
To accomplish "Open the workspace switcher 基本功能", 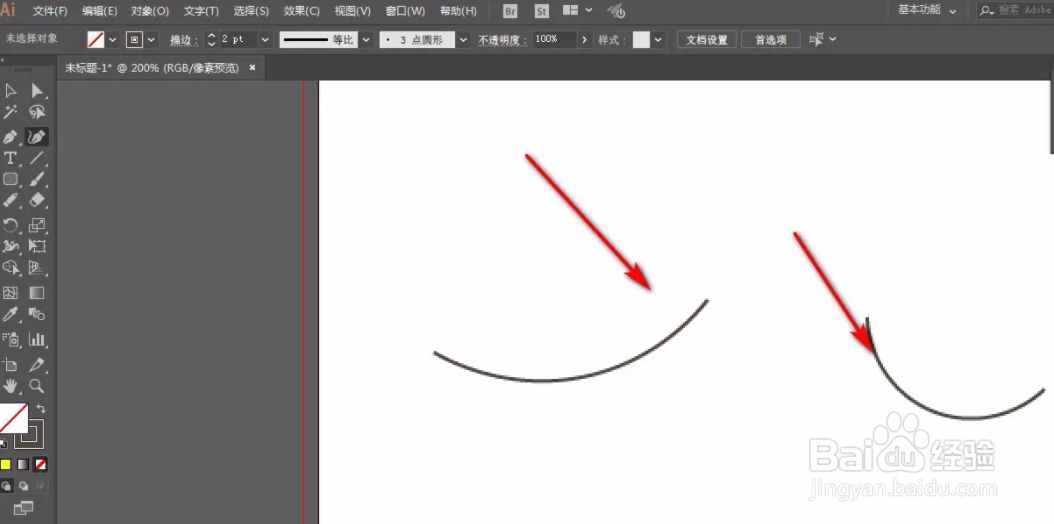I will point(928,11).
